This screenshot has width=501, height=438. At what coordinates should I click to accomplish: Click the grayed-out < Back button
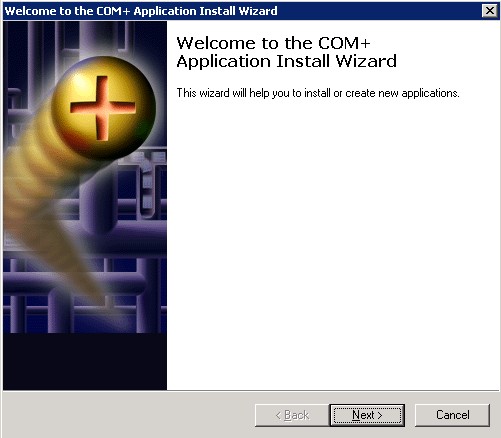point(292,415)
